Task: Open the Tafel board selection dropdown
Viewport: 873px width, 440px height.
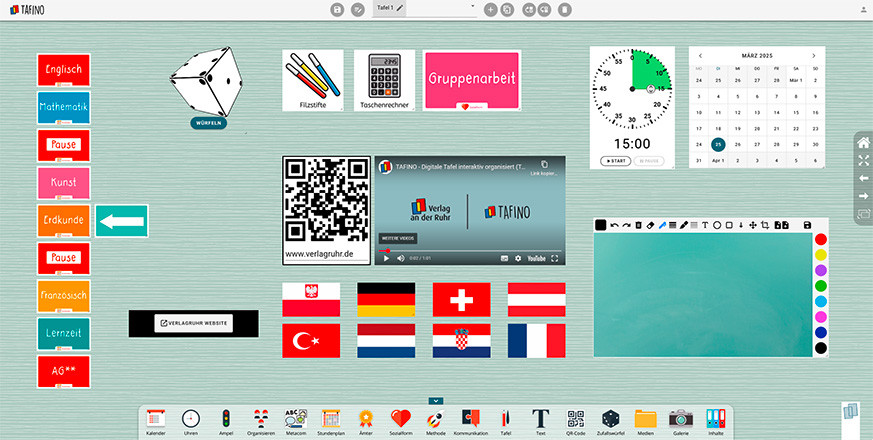Action: (x=473, y=7)
